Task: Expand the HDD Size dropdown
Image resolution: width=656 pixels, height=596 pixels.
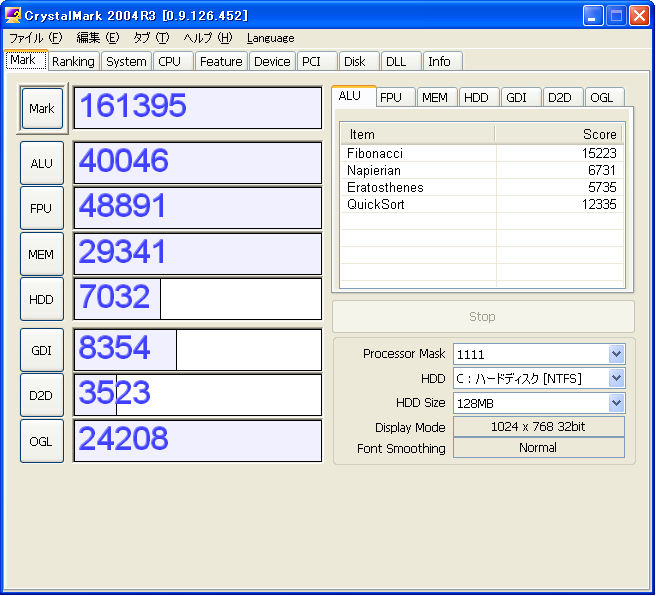Action: click(616, 403)
